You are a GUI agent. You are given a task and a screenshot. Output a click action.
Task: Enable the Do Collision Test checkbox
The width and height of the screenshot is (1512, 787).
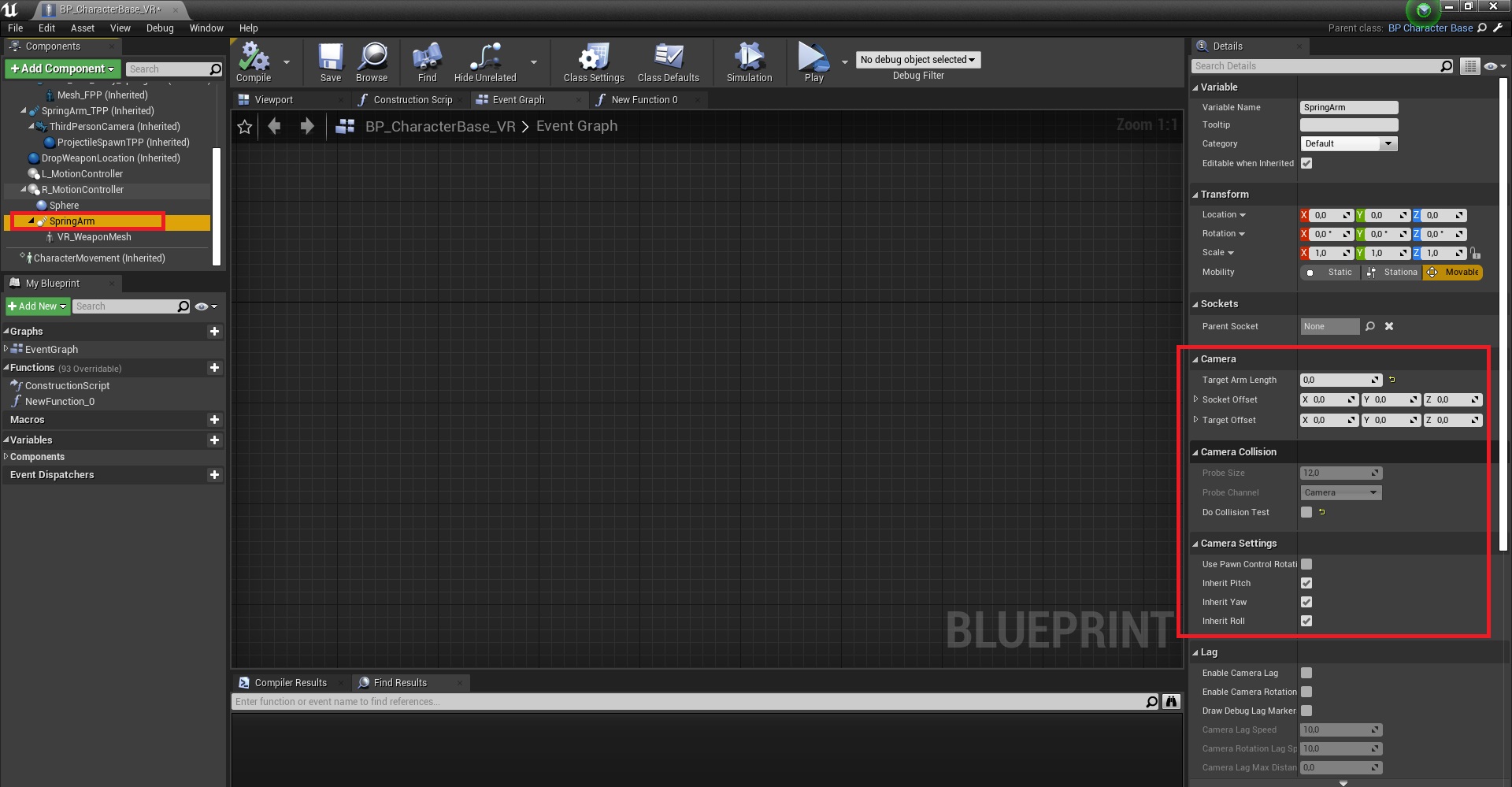click(x=1306, y=512)
